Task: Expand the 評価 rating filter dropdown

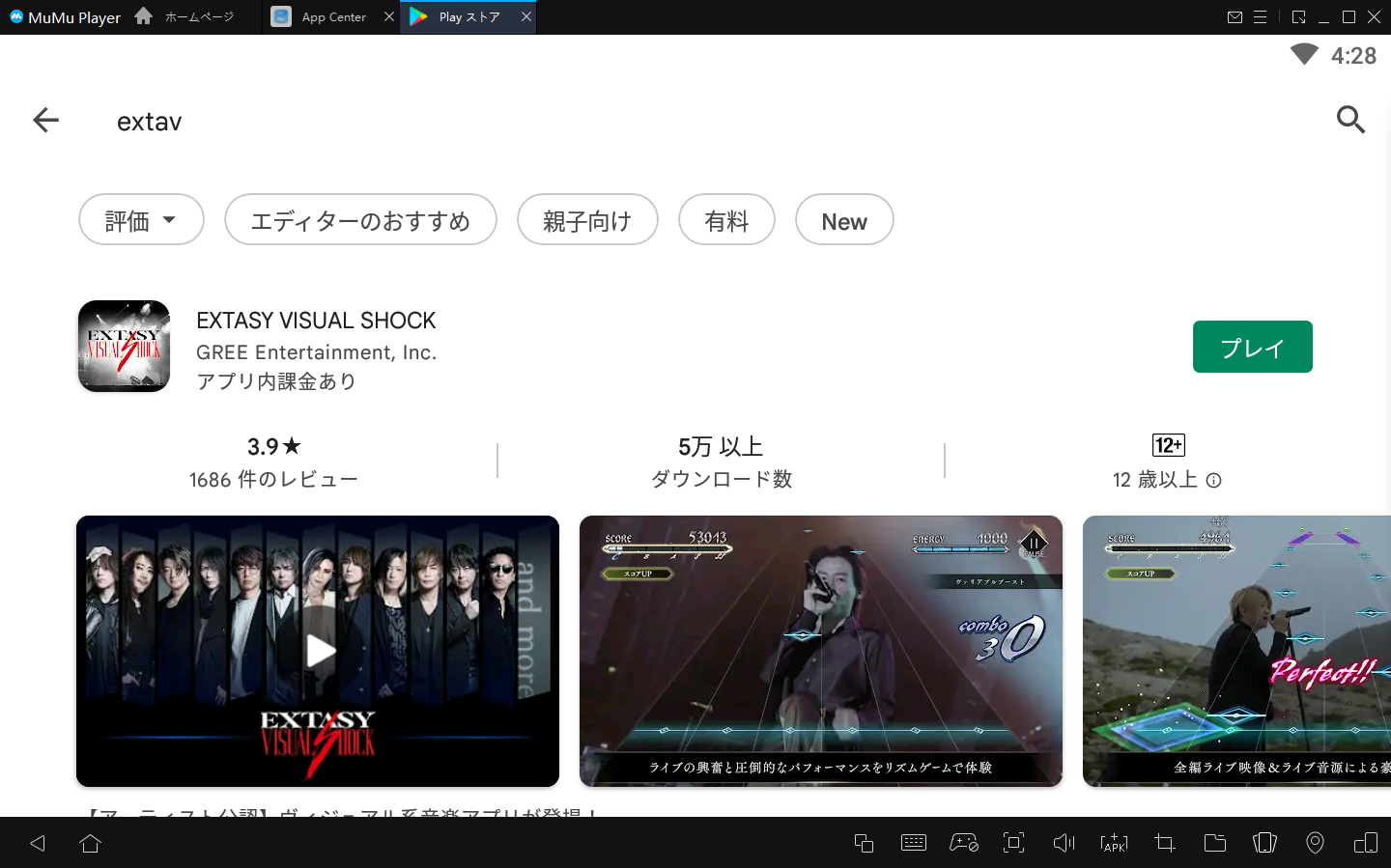Action: point(141,220)
